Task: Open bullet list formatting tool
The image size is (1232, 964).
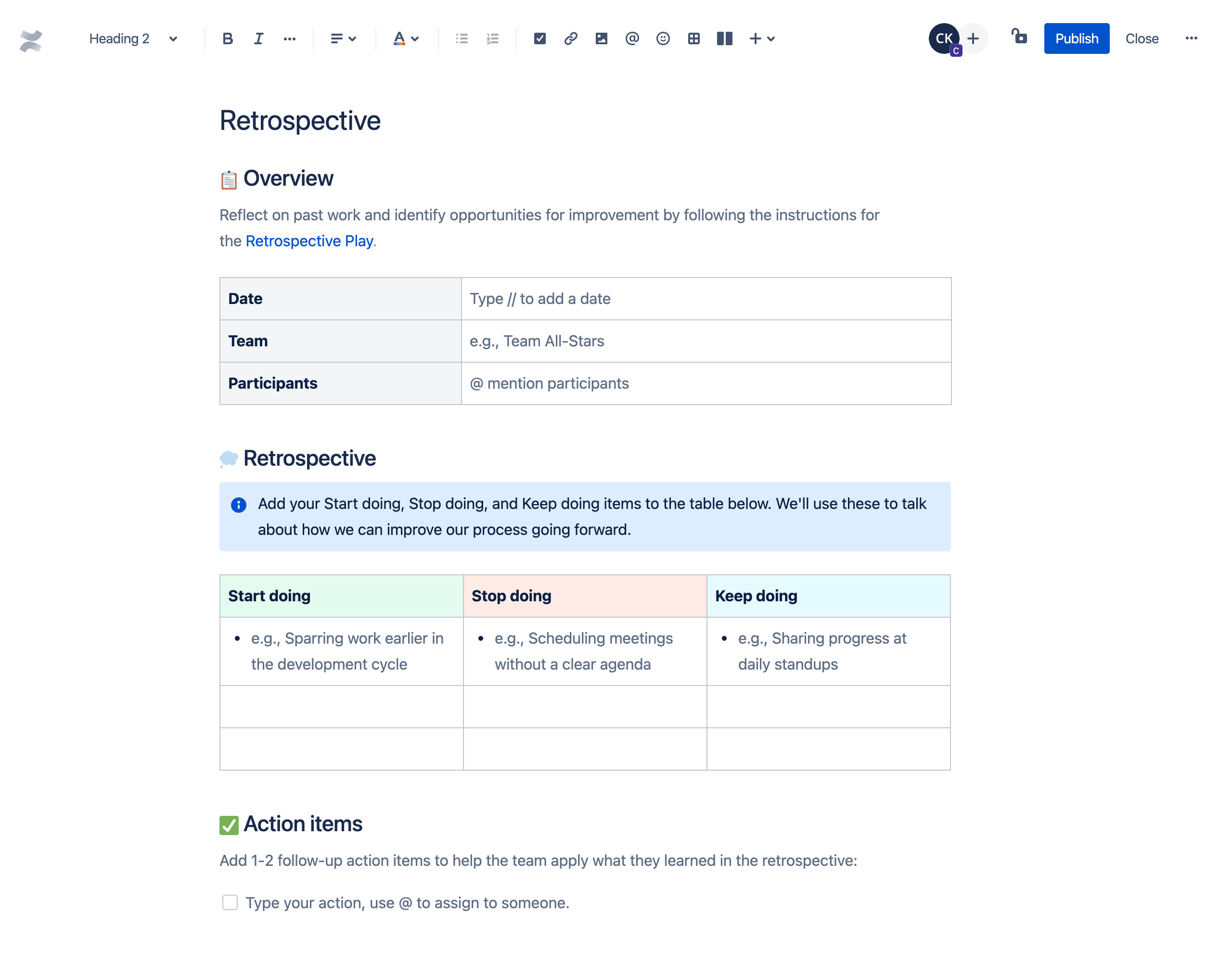Action: [x=462, y=39]
